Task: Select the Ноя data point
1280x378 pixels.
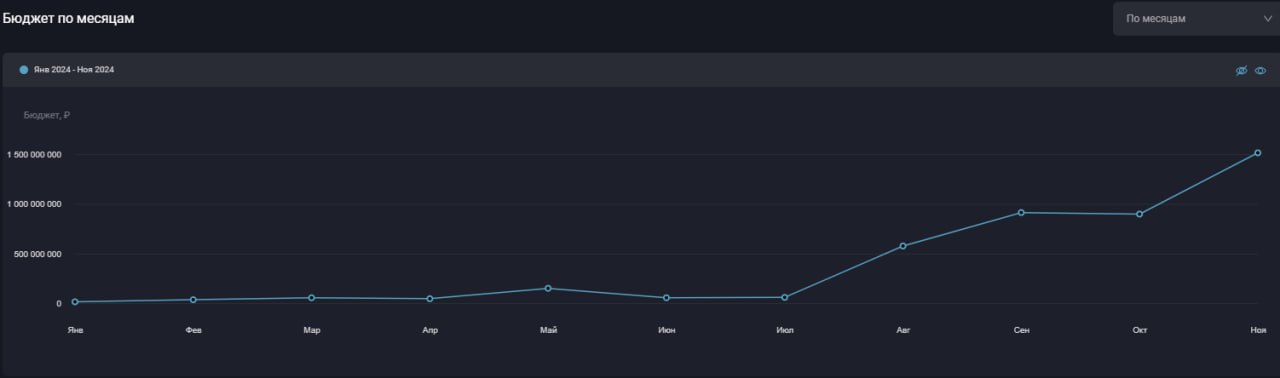Action: 1258,153
